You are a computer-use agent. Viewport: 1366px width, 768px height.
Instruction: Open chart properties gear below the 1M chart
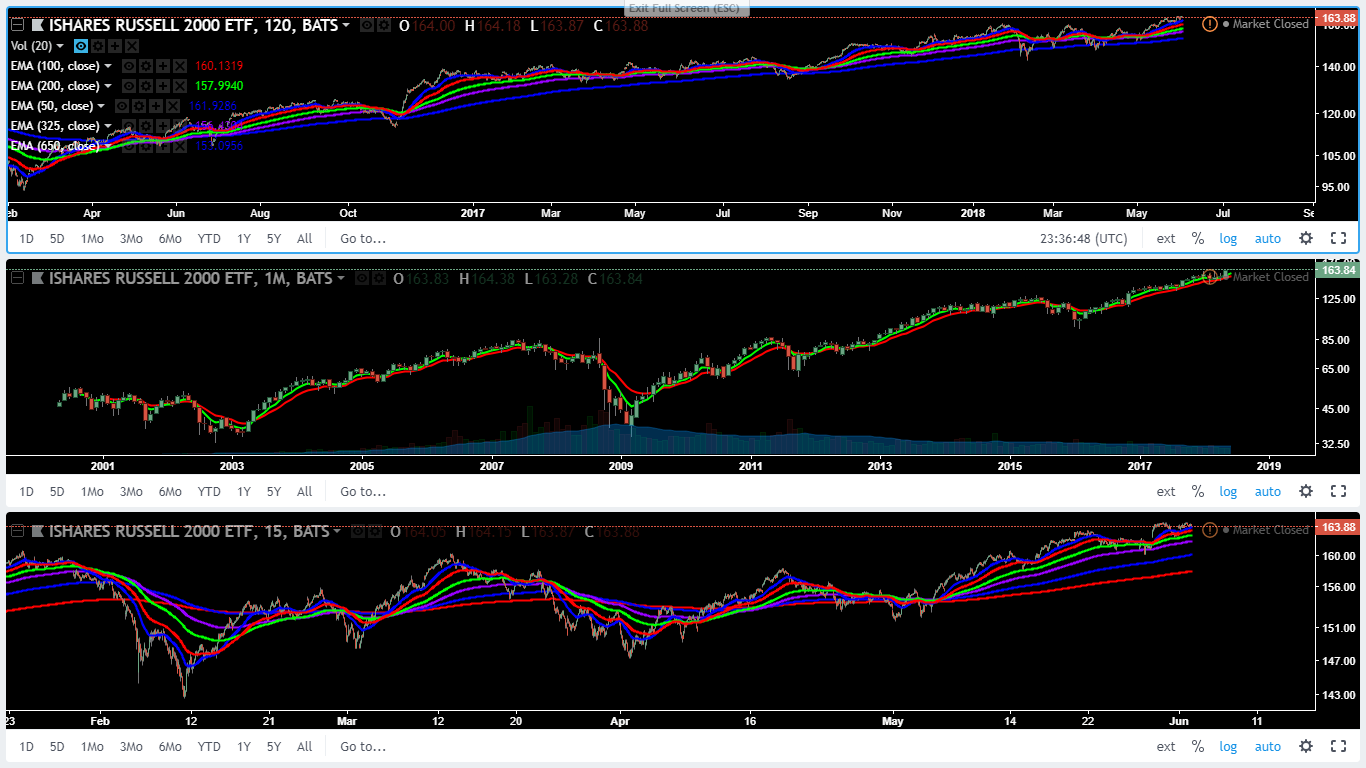[1306, 491]
